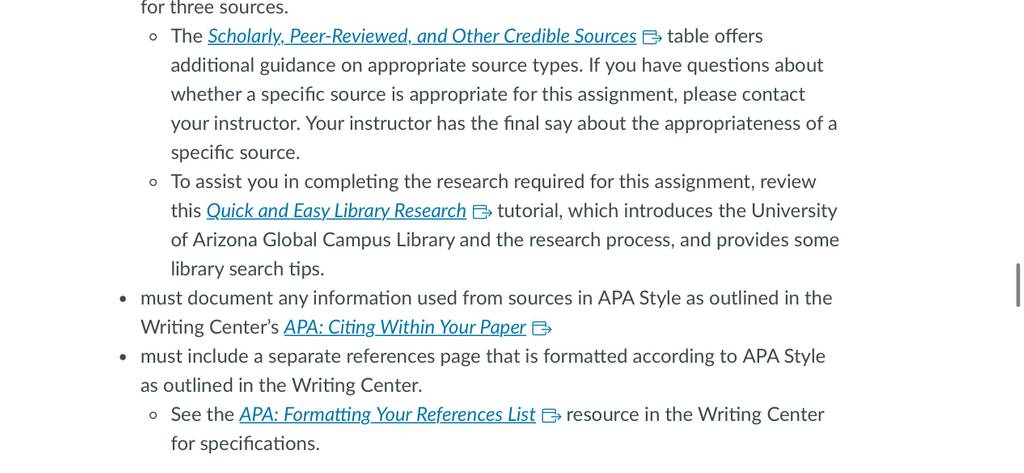Open APA: Citing Within Your Paper link

click(405, 328)
